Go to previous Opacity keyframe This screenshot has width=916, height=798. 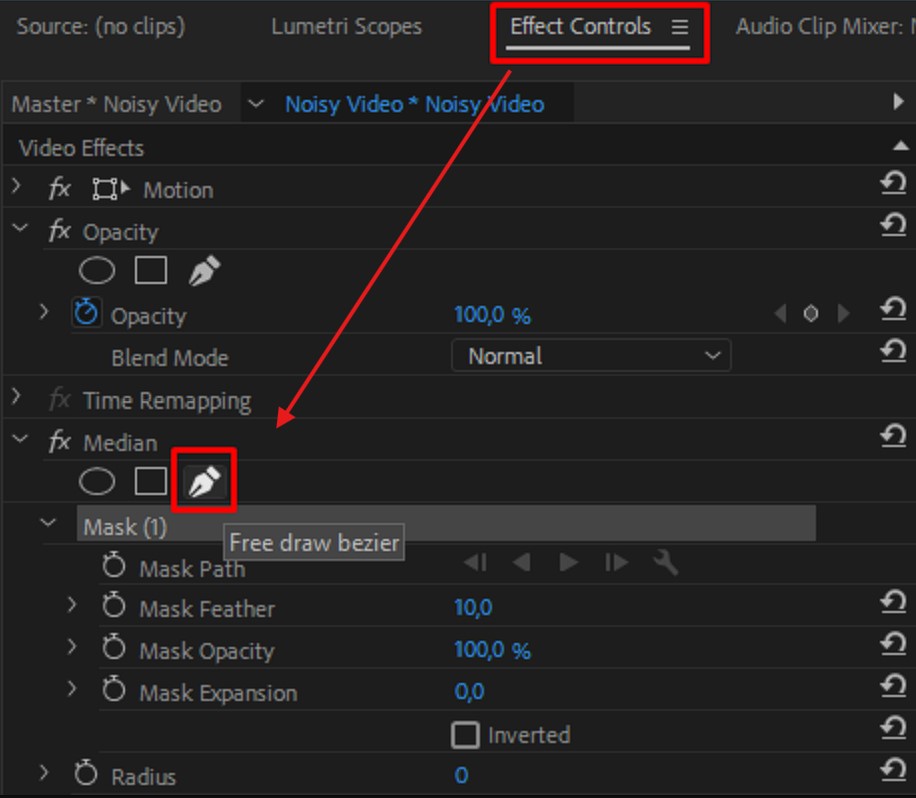tap(780, 314)
